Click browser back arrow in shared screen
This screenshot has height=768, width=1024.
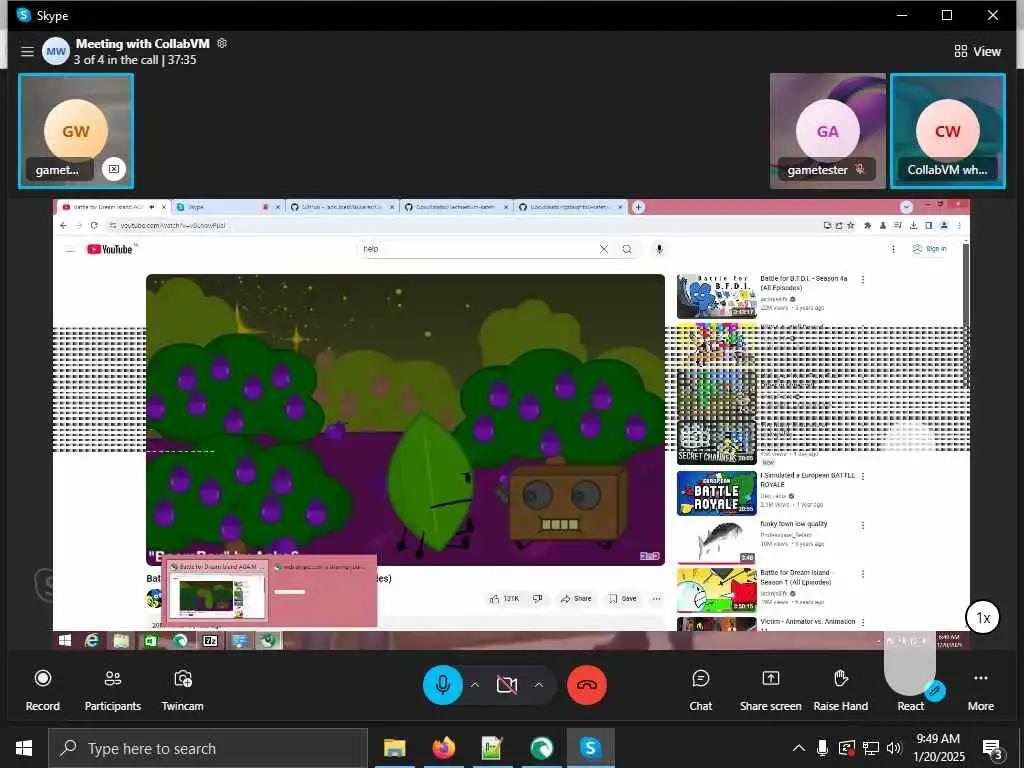pyautogui.click(x=63, y=225)
